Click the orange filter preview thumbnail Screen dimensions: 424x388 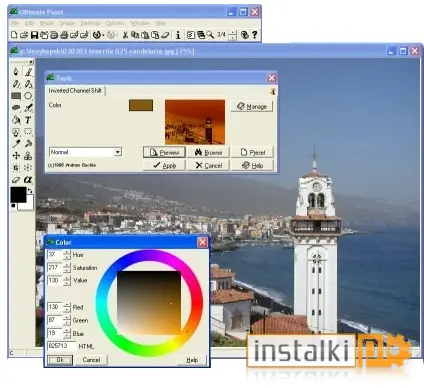[195, 122]
